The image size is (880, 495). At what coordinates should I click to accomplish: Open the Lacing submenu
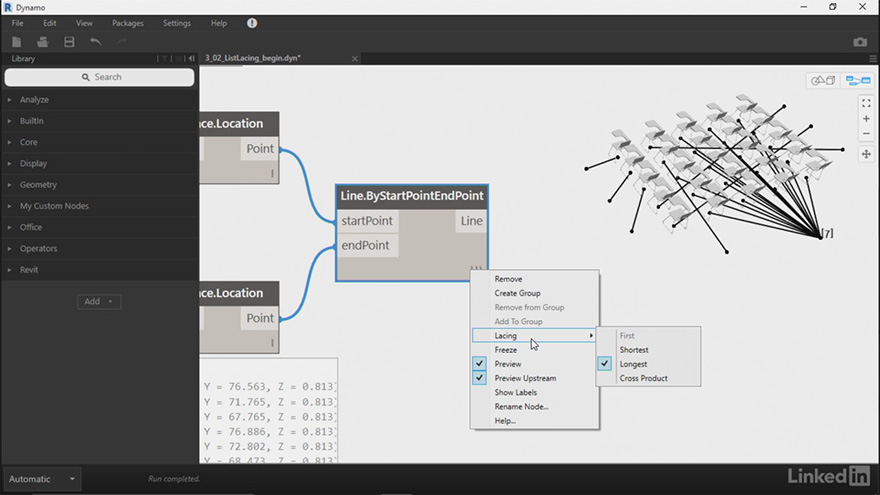535,336
